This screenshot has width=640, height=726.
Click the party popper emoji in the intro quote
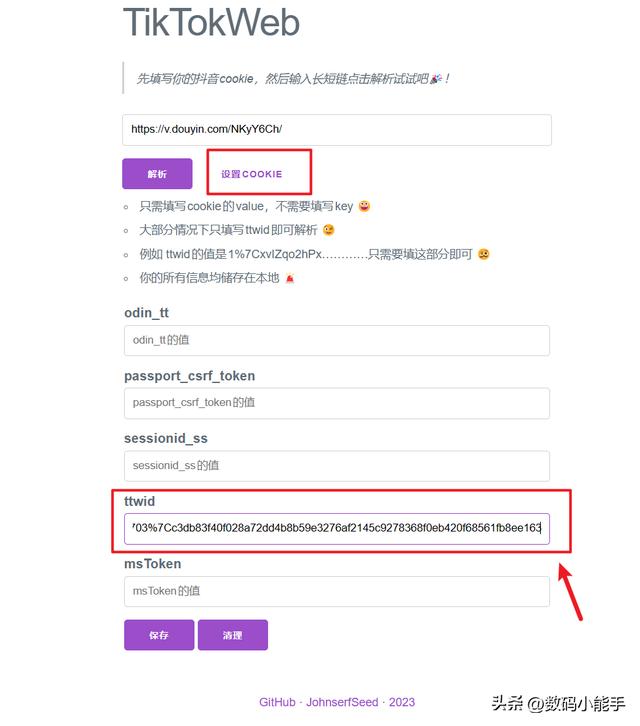[436, 79]
